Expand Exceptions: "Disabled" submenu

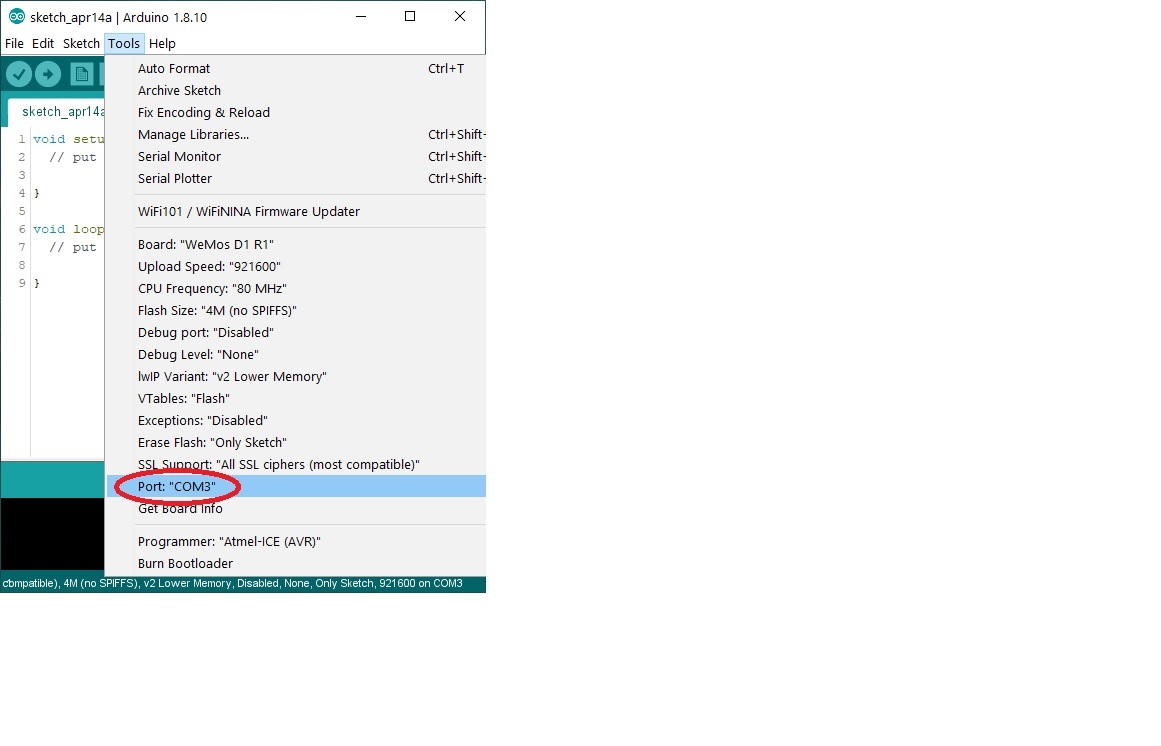click(x=296, y=420)
